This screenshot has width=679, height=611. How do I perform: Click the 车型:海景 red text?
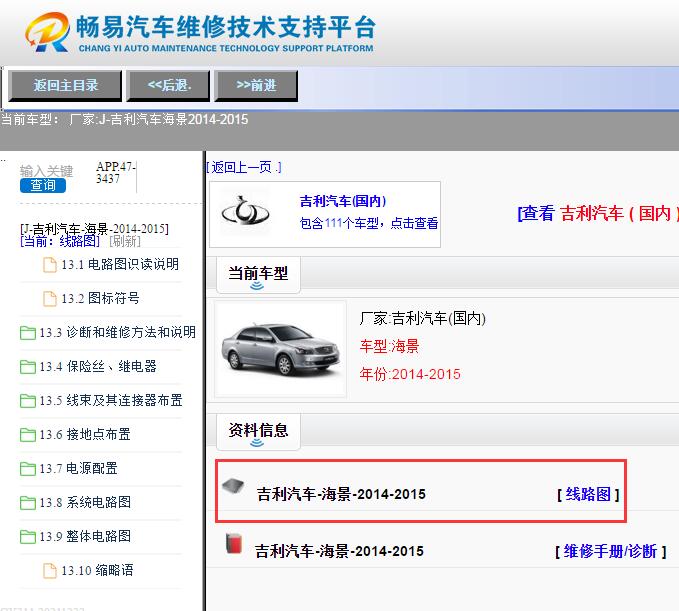389,346
